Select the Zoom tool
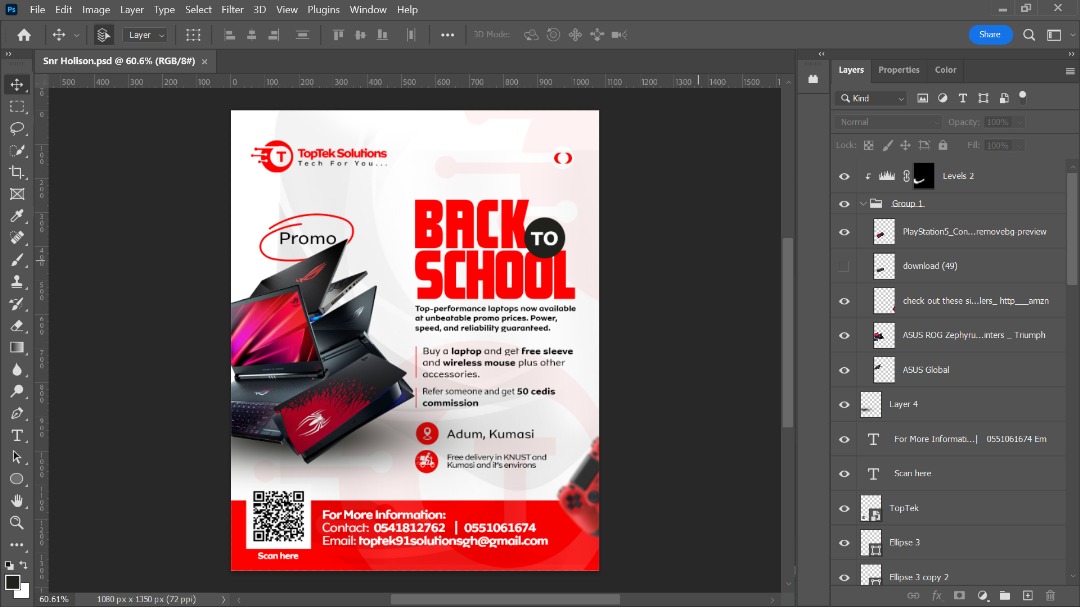 coord(17,523)
